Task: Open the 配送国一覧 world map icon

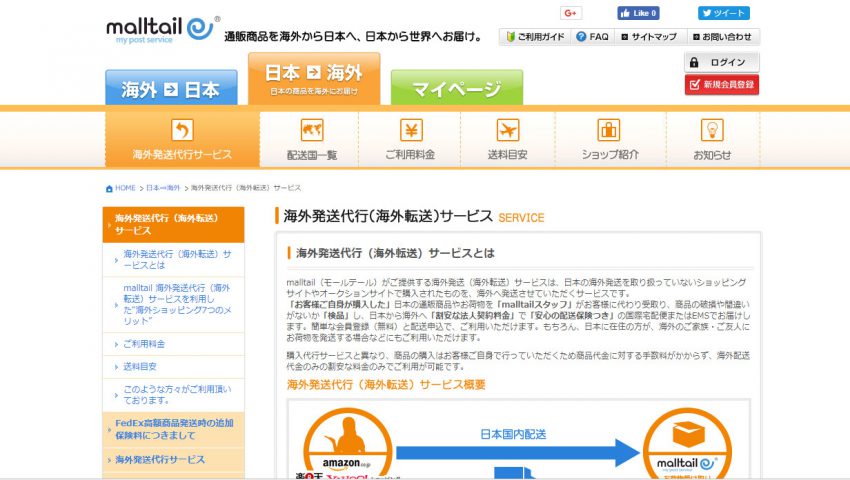Action: point(311,131)
